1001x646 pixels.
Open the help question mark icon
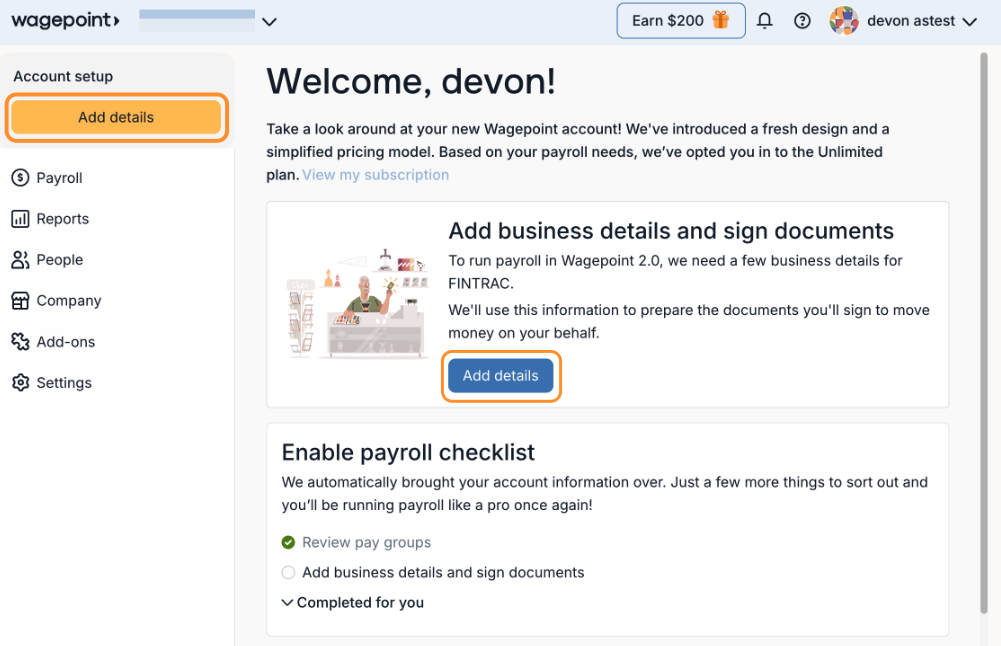pos(802,21)
